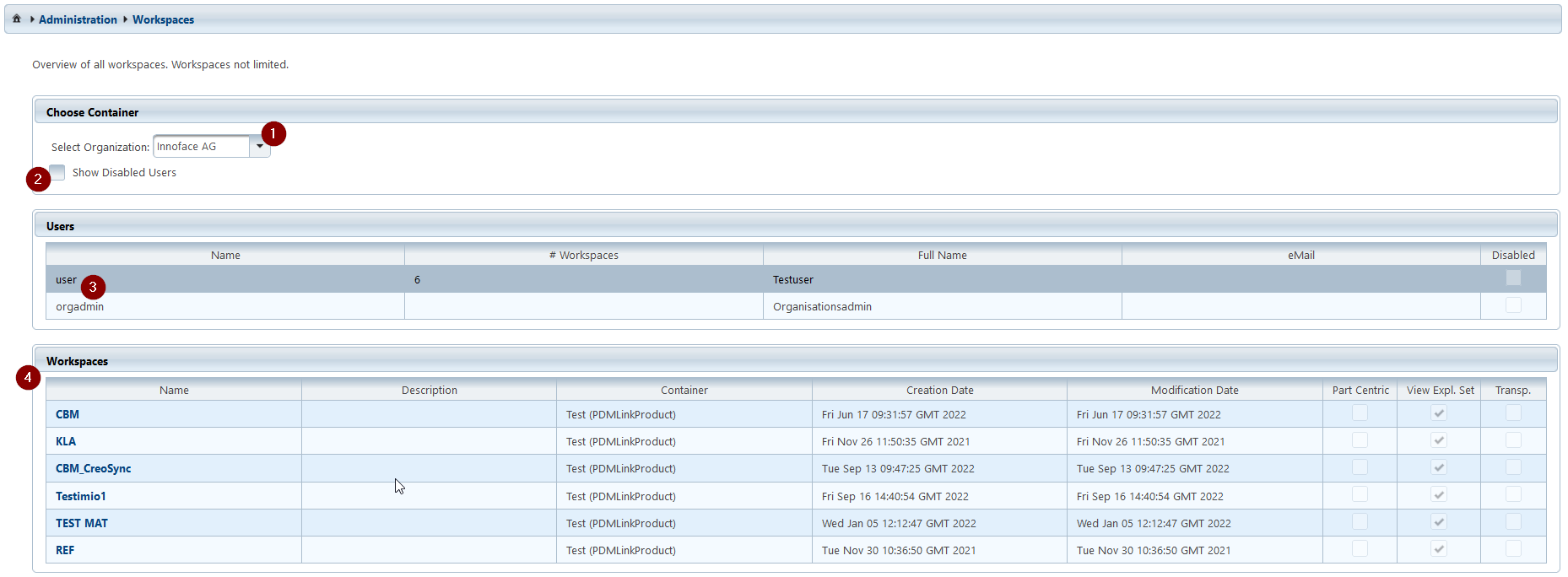Image resolution: width=1568 pixels, height=577 pixels.
Task: Open the CBM_CreoSync workspace
Action: tap(93, 468)
